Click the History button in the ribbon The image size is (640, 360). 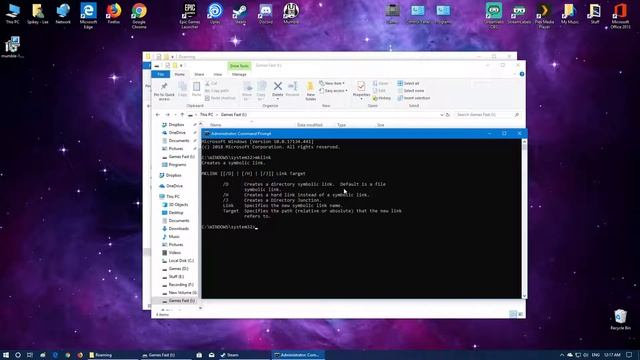(x=382, y=98)
